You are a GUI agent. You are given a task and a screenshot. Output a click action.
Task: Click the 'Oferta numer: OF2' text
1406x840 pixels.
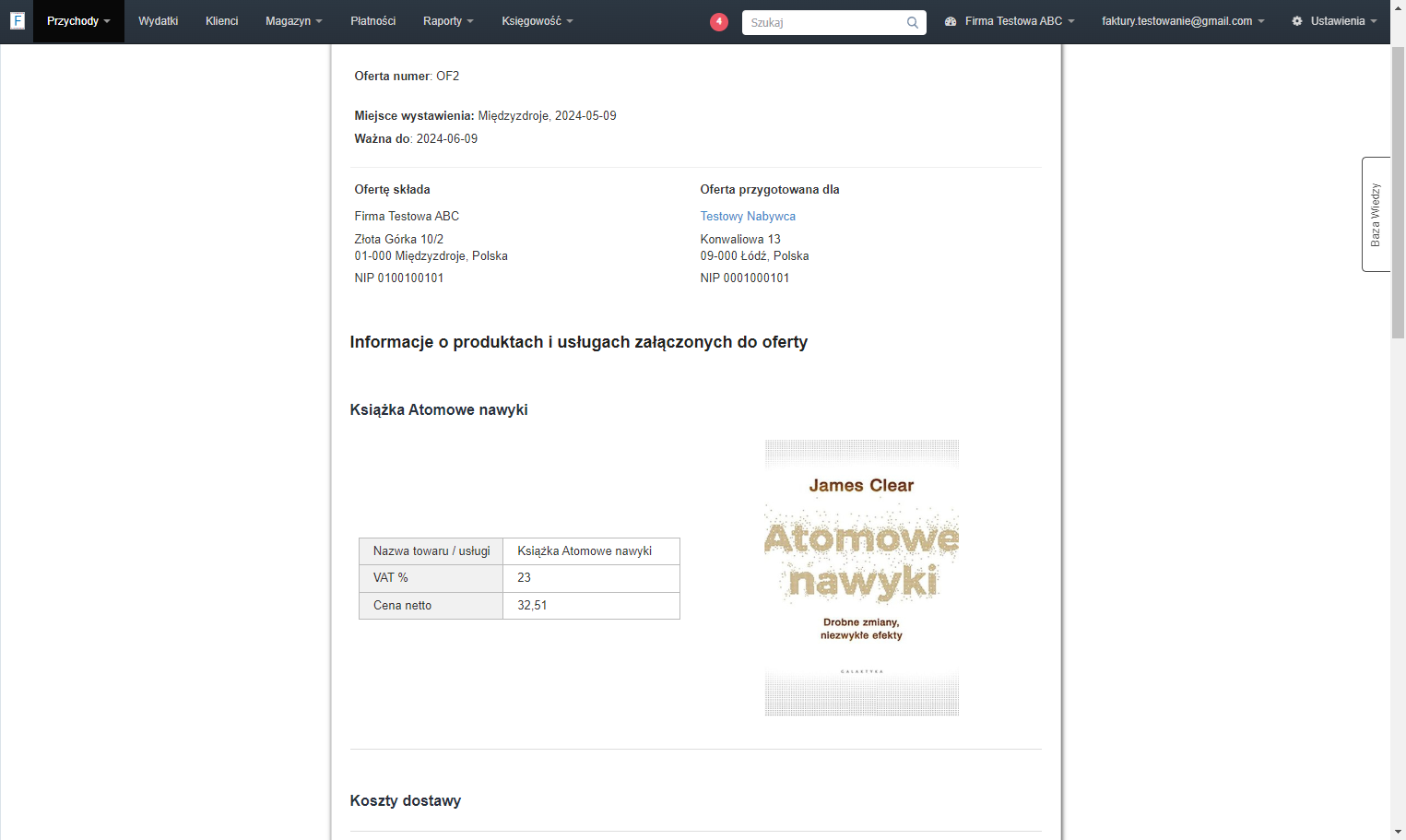pyautogui.click(x=407, y=77)
